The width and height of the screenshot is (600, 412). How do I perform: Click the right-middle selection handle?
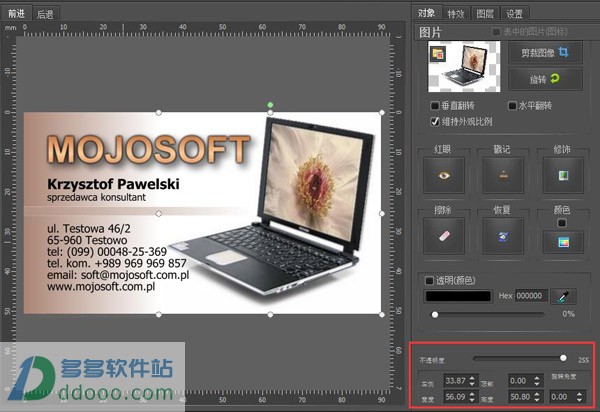click(382, 213)
